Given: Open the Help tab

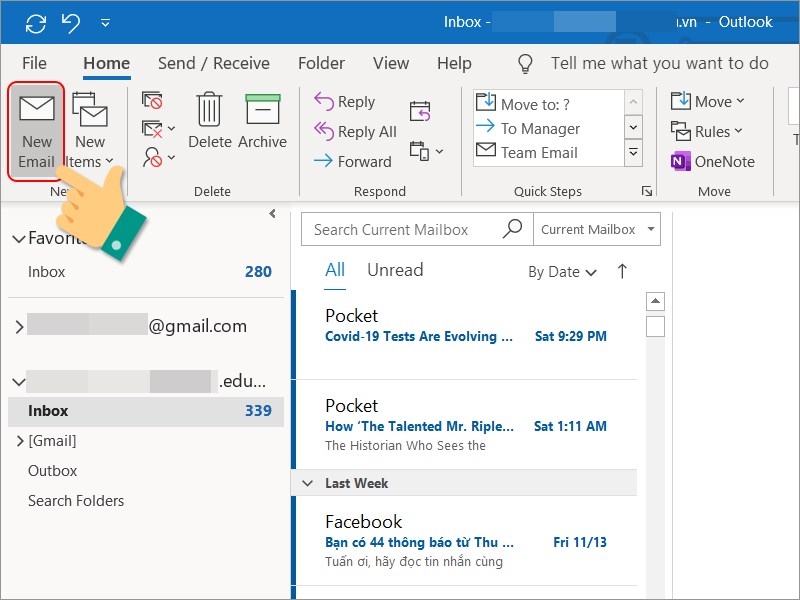Looking at the screenshot, I should click(454, 63).
